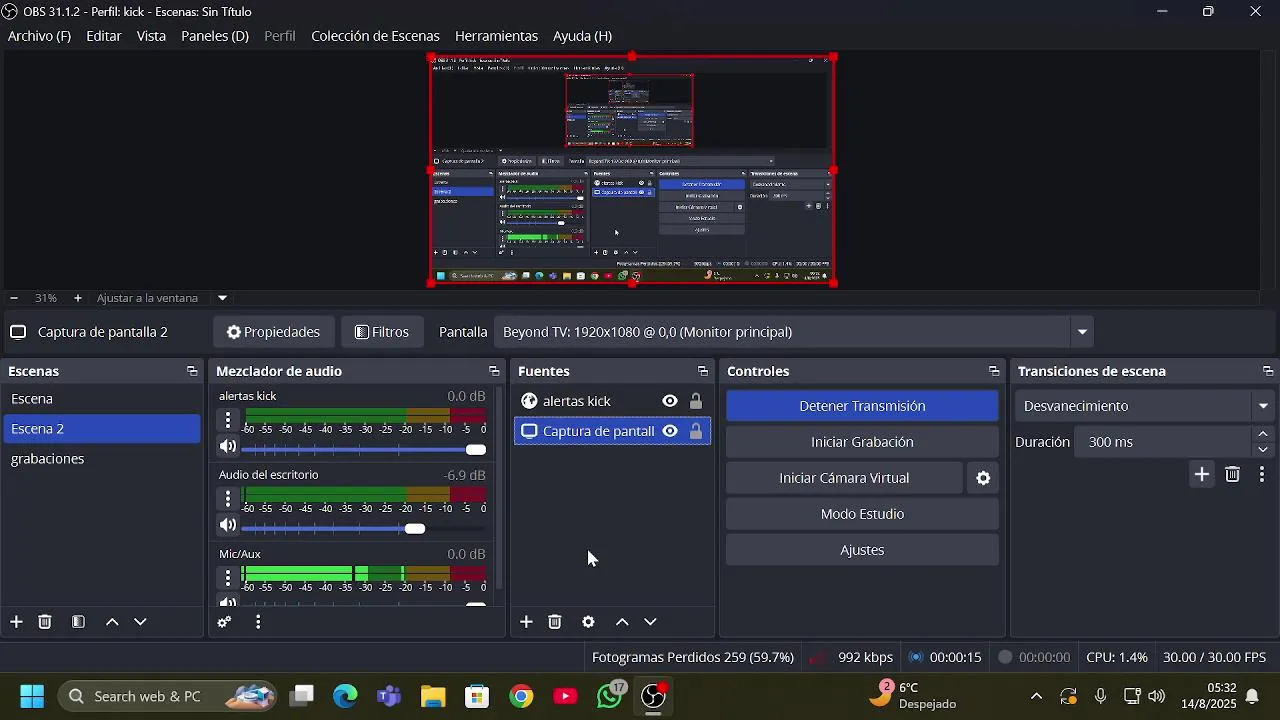Add a scene transition with plus
The image size is (1280, 720).
click(1202, 474)
